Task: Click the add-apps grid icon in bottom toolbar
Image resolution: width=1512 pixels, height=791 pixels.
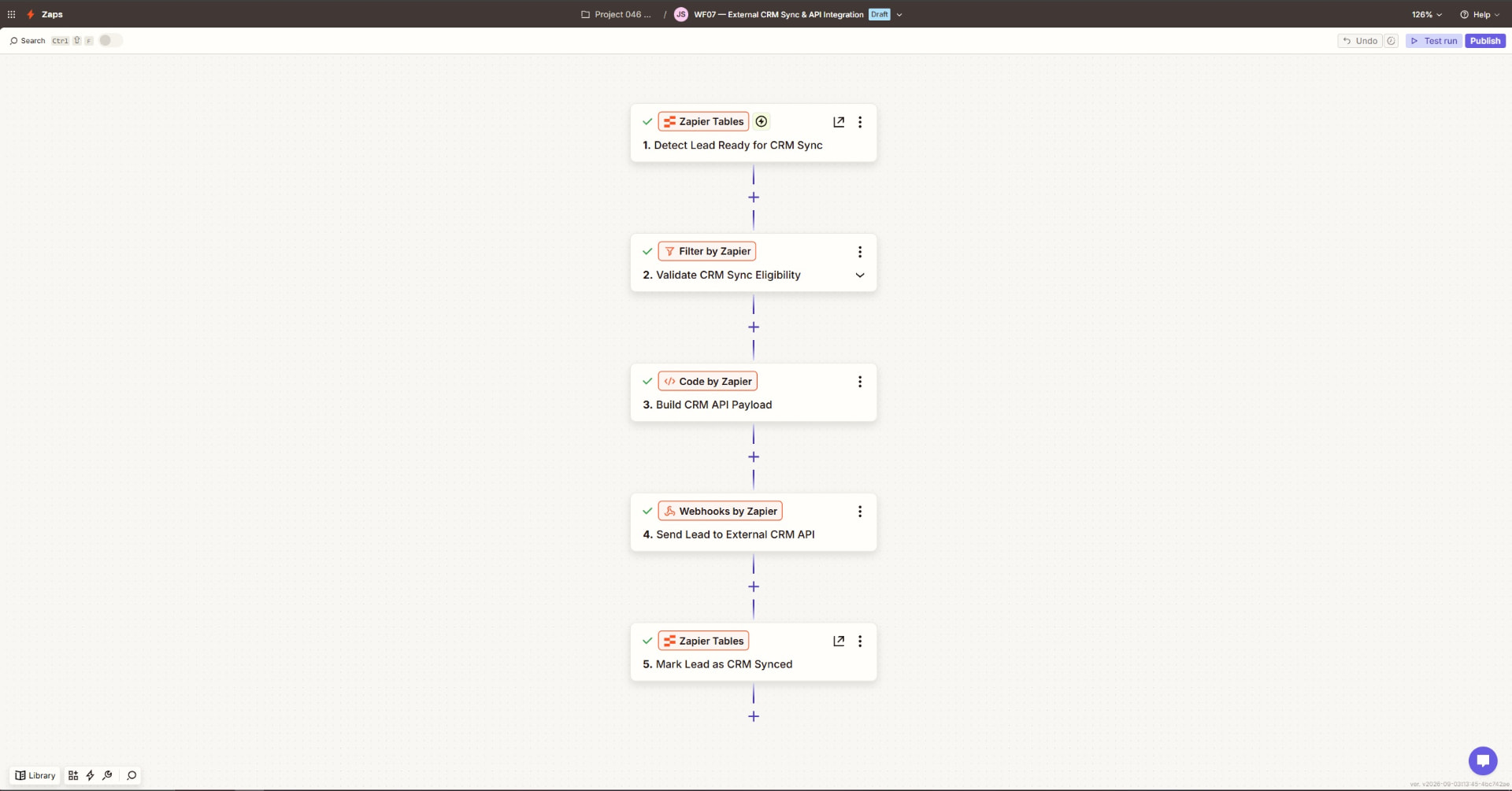Action: 73,775
